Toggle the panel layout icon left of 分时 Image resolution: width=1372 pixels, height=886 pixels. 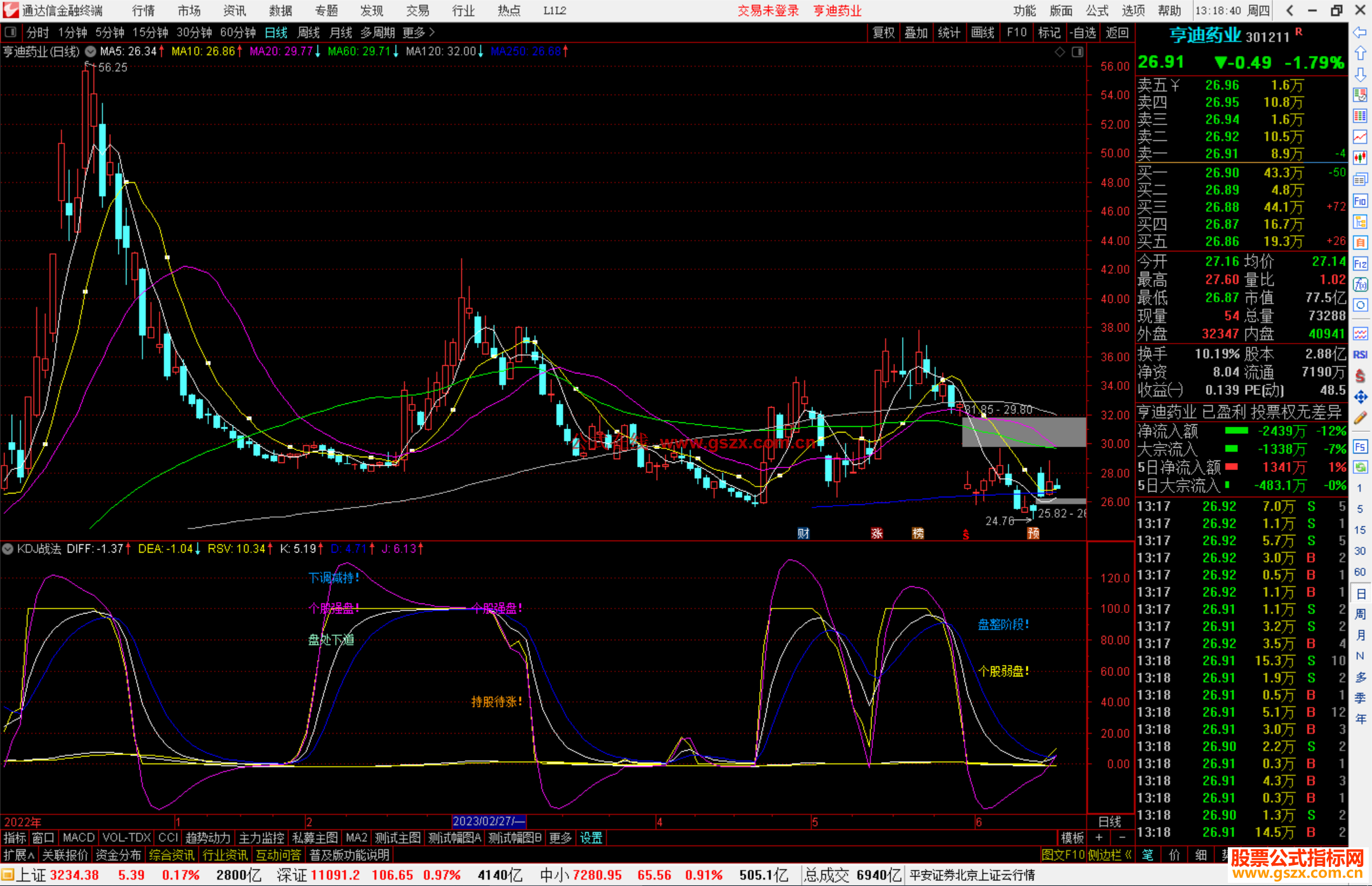[x=11, y=32]
